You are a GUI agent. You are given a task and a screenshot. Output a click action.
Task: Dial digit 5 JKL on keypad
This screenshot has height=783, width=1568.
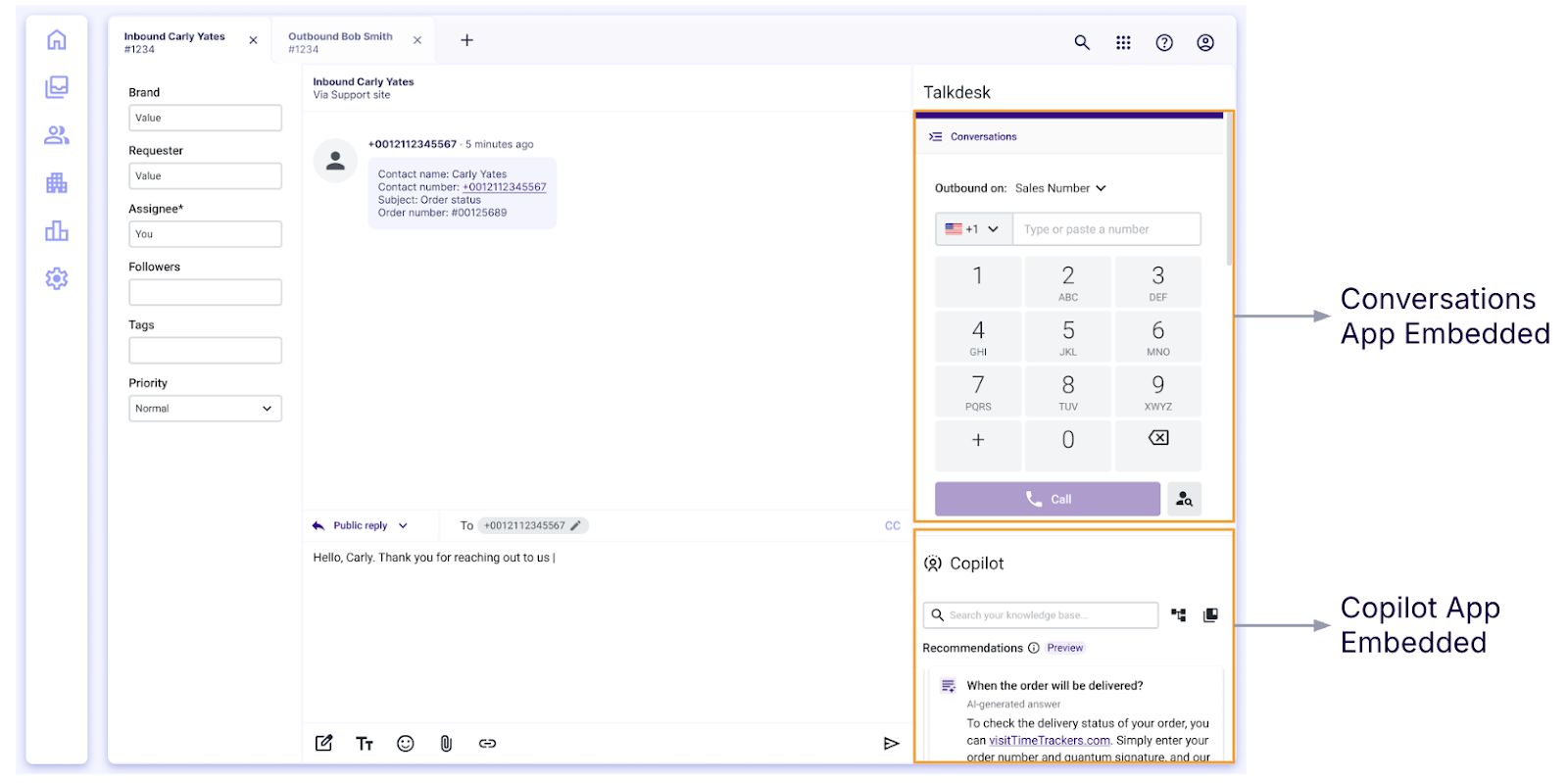pos(1068,337)
